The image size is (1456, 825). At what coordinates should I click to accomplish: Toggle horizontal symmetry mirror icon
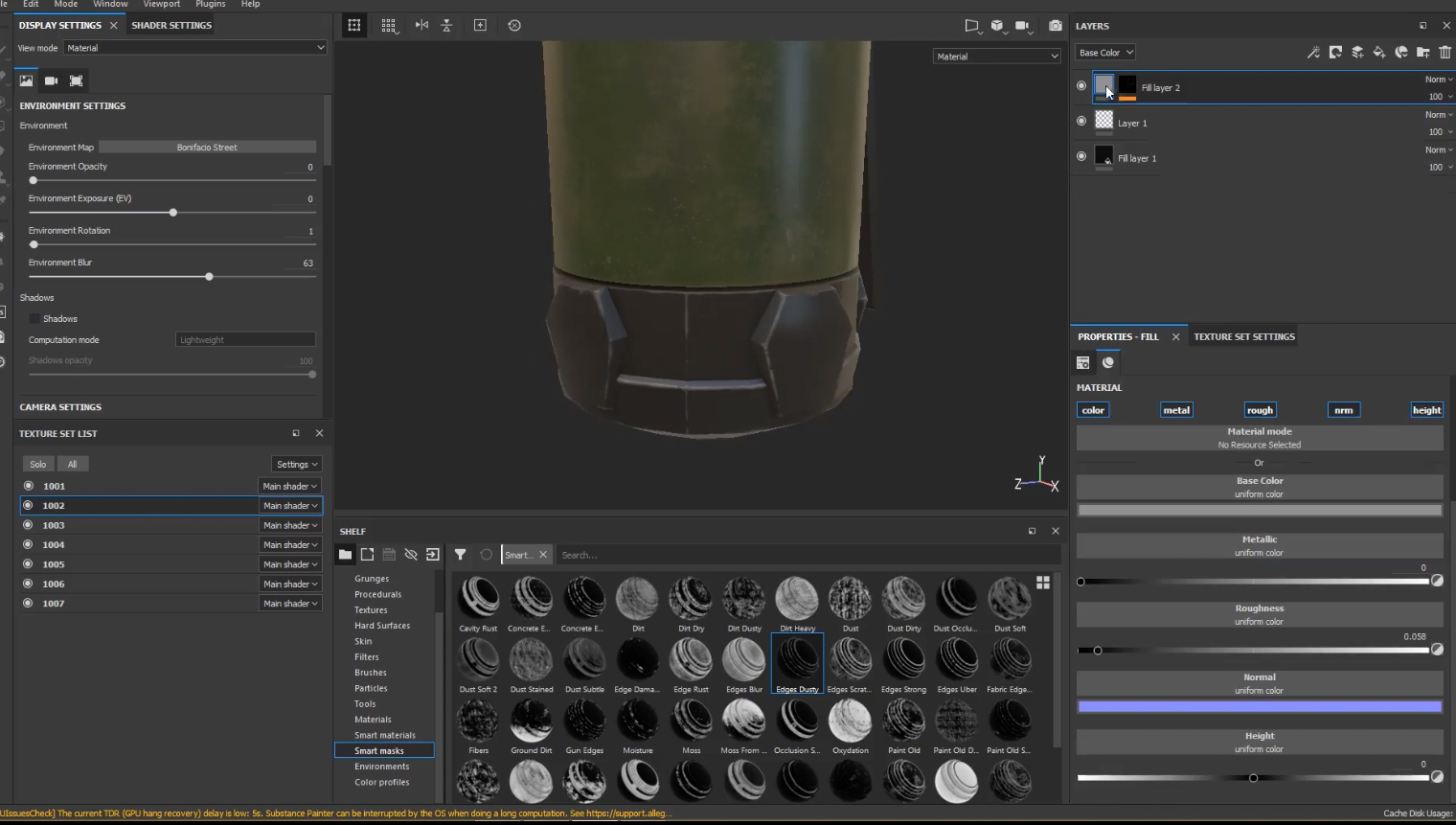pos(421,26)
